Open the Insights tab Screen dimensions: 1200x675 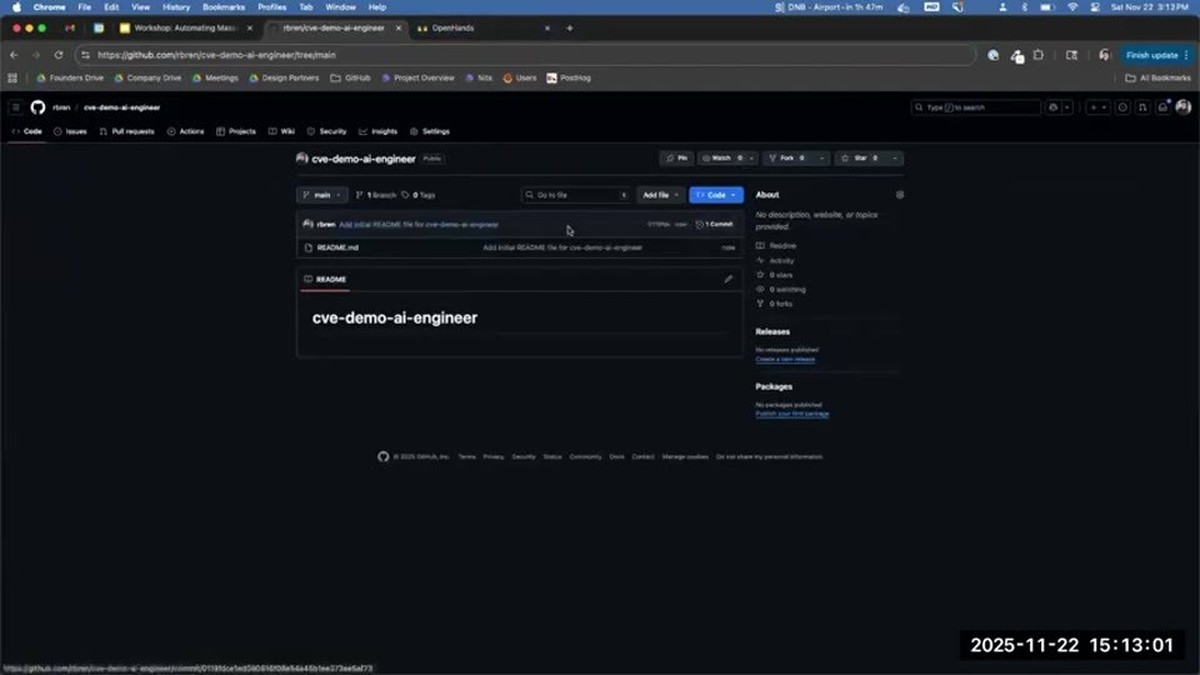pos(379,131)
